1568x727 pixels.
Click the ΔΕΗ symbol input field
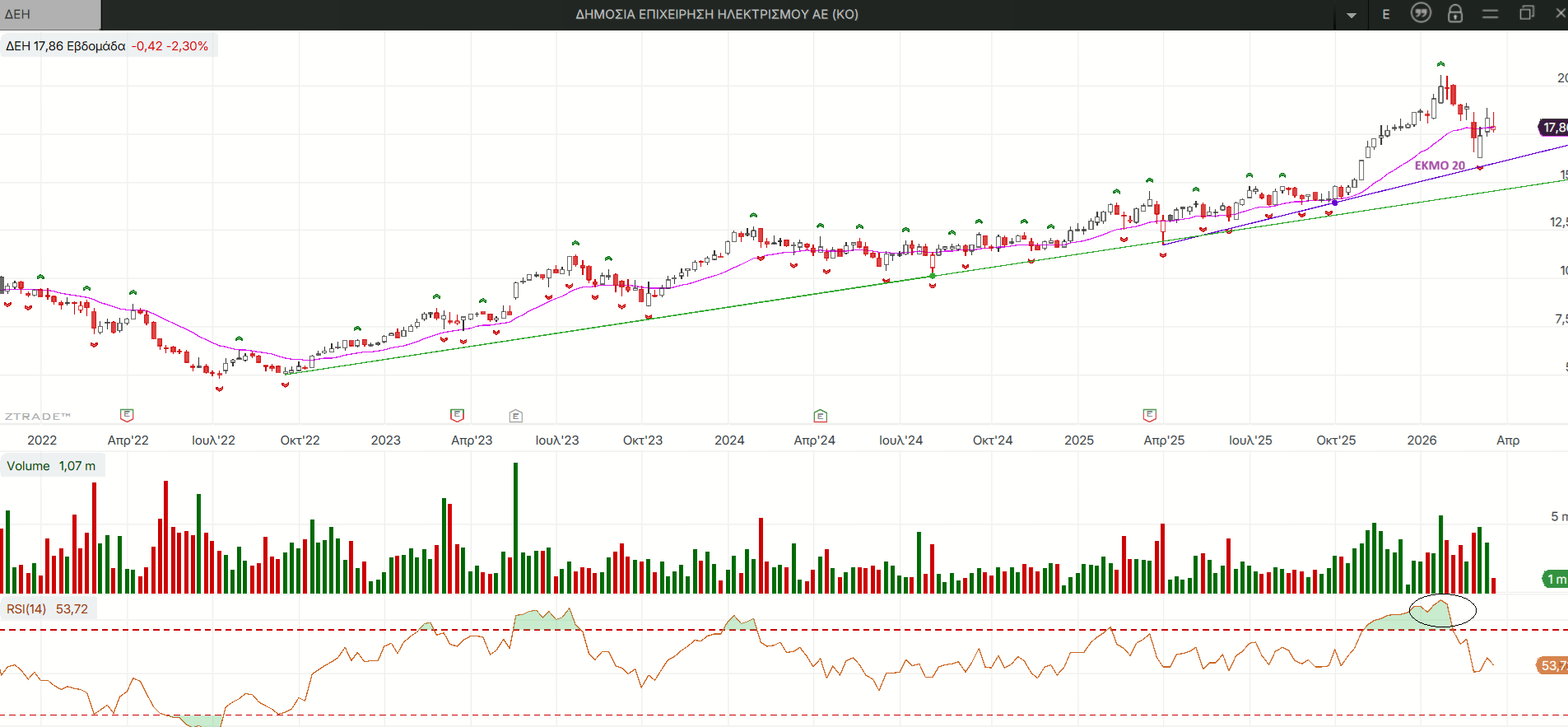49,14
